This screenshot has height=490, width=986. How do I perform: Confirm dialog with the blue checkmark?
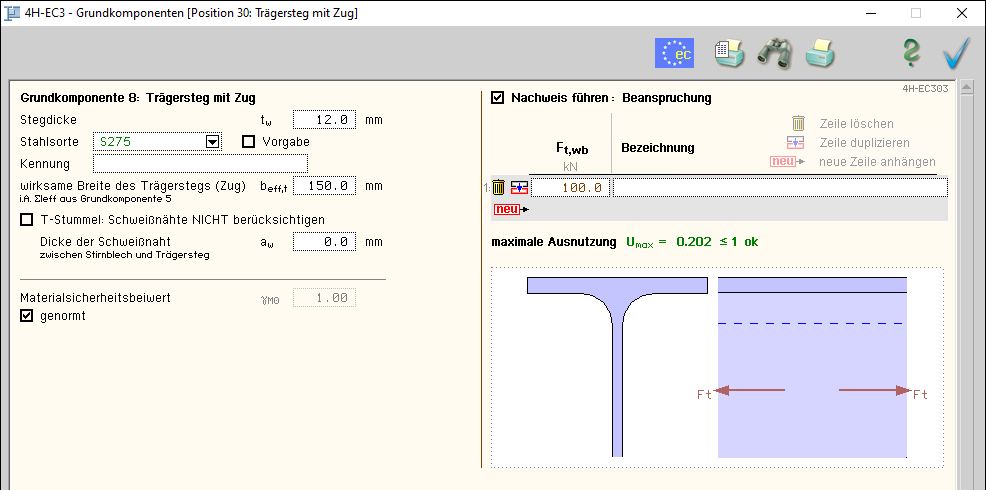956,52
